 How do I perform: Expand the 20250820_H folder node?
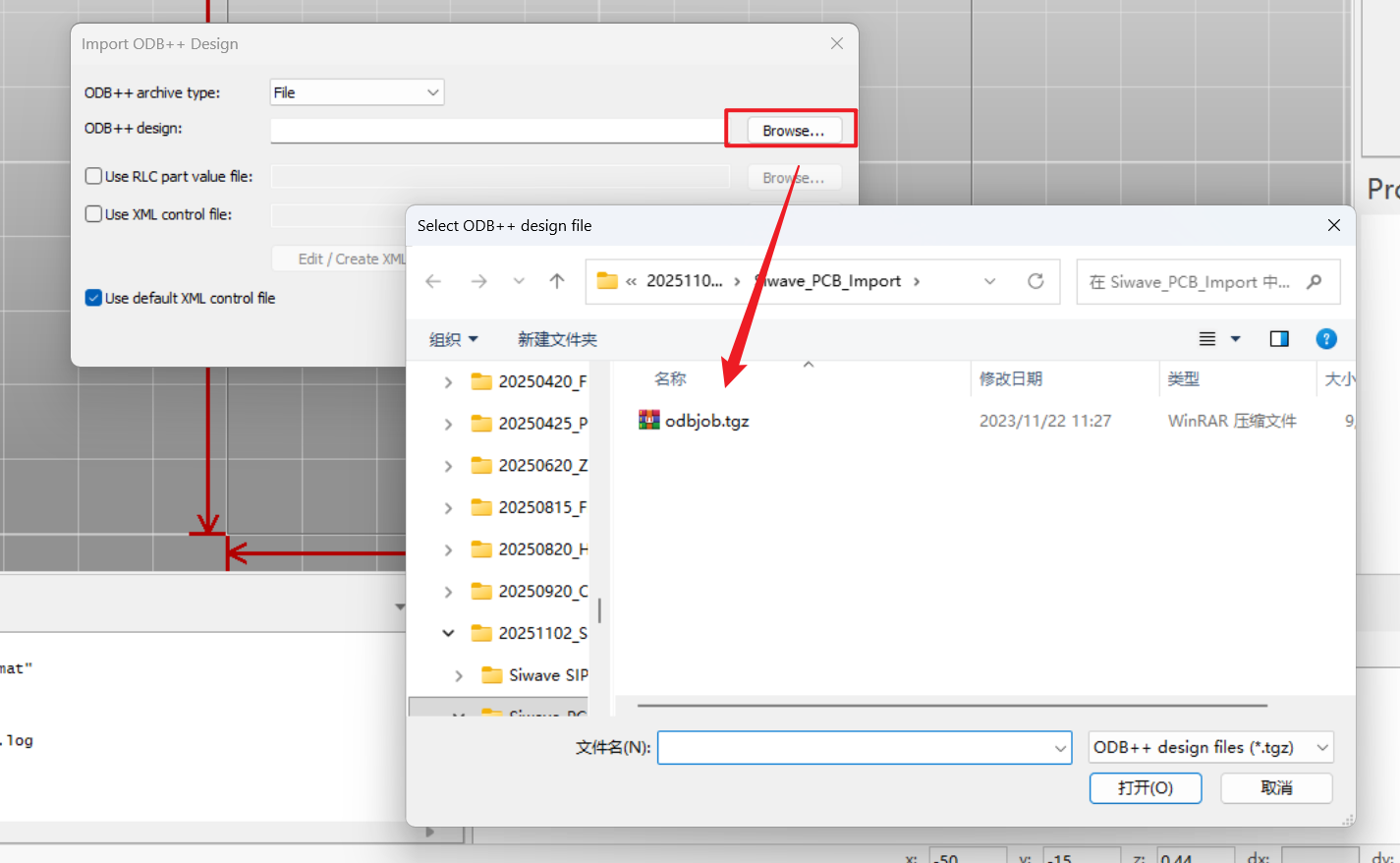(x=448, y=549)
